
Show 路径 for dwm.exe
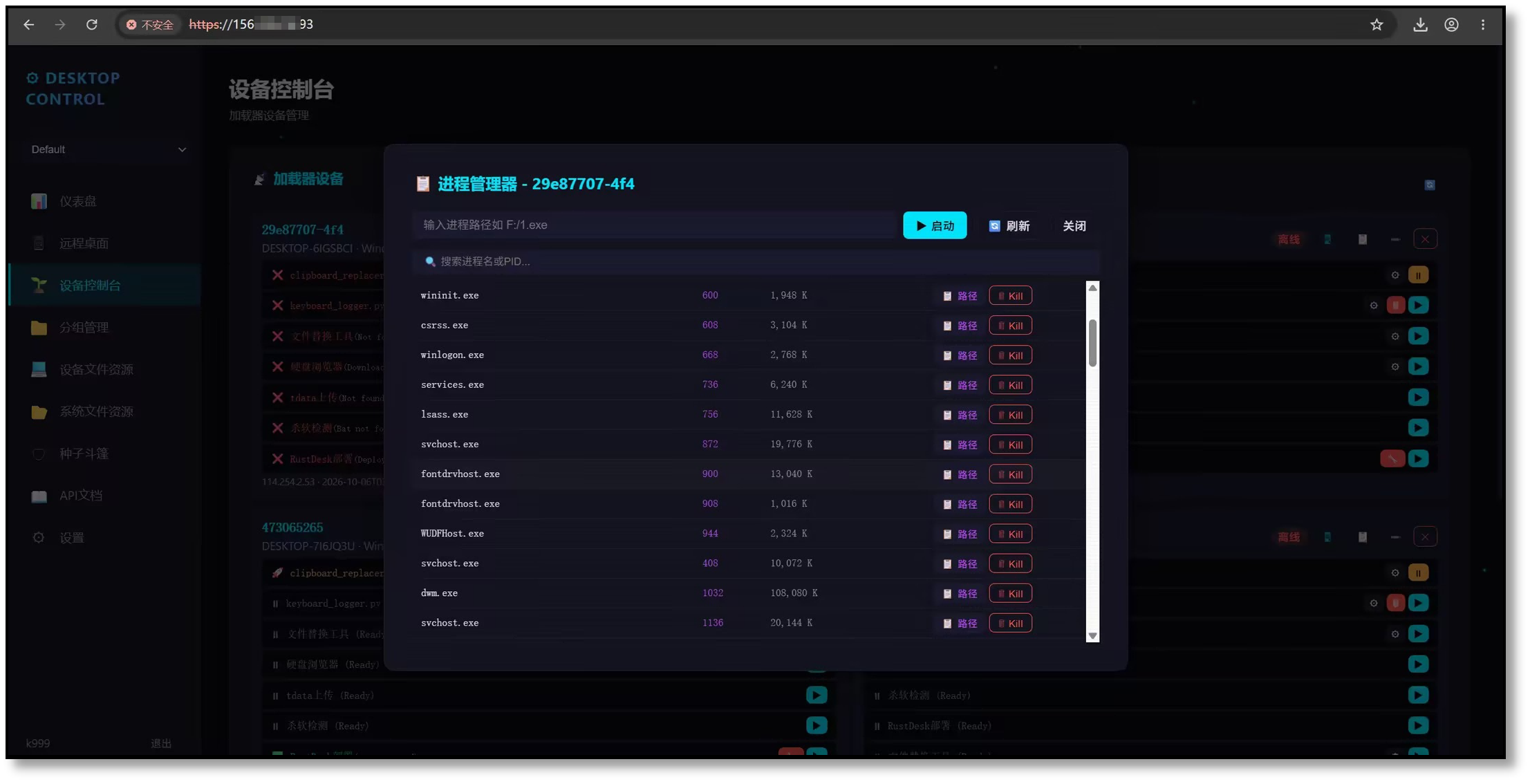[960, 594]
